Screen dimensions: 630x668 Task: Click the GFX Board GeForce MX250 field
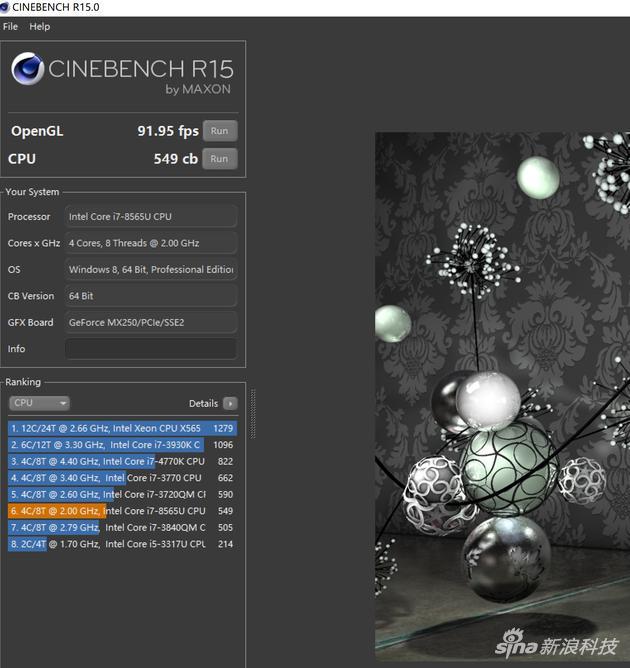coord(151,322)
